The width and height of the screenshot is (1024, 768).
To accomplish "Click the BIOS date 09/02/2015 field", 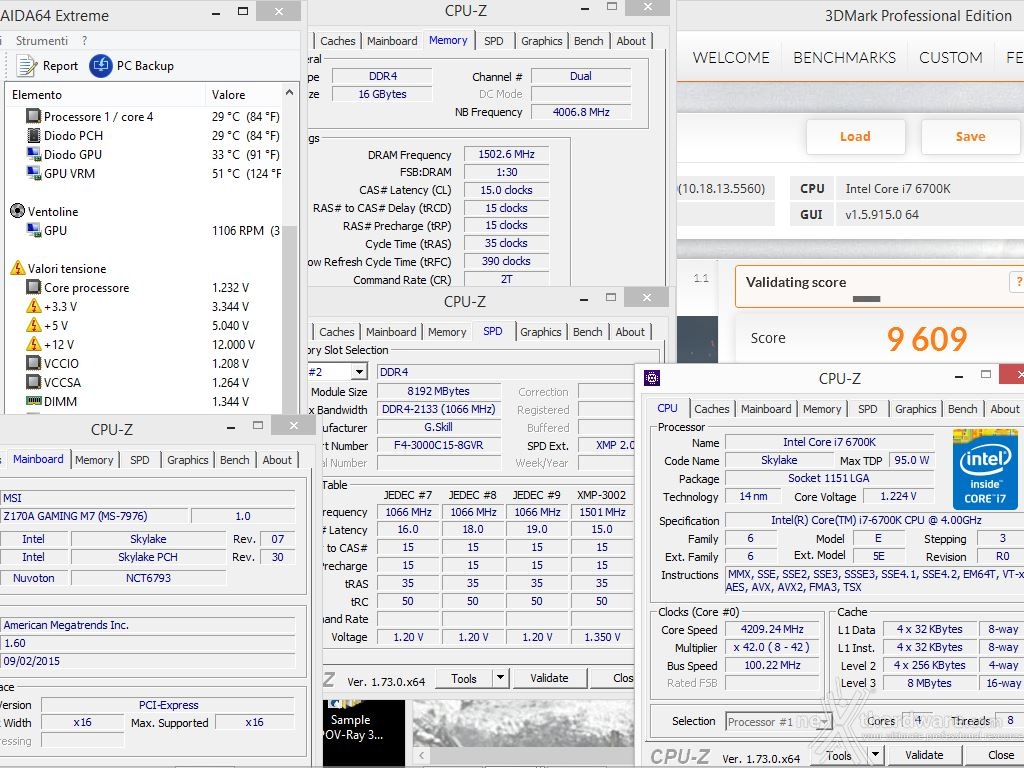I will click(x=148, y=661).
